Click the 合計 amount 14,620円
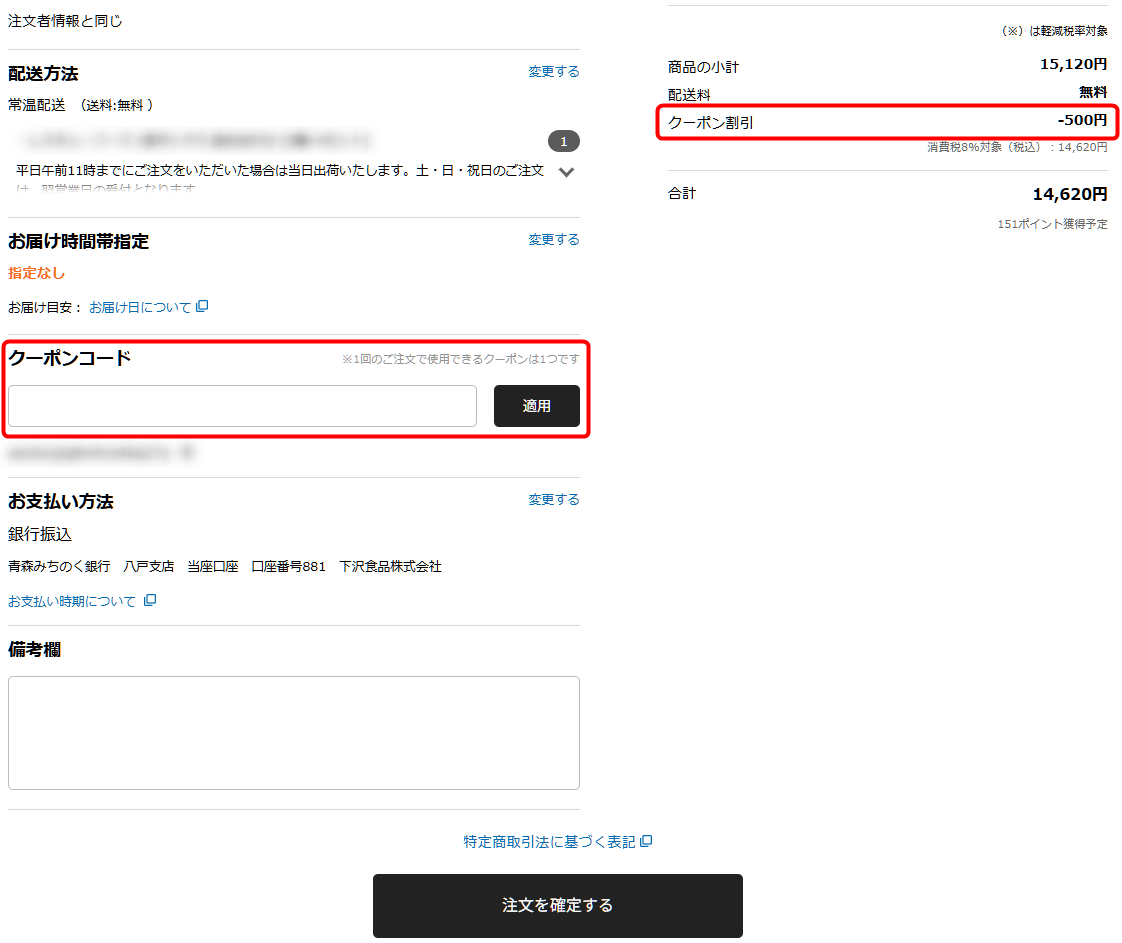Screen dimensions: 1122x943 click(1069, 194)
